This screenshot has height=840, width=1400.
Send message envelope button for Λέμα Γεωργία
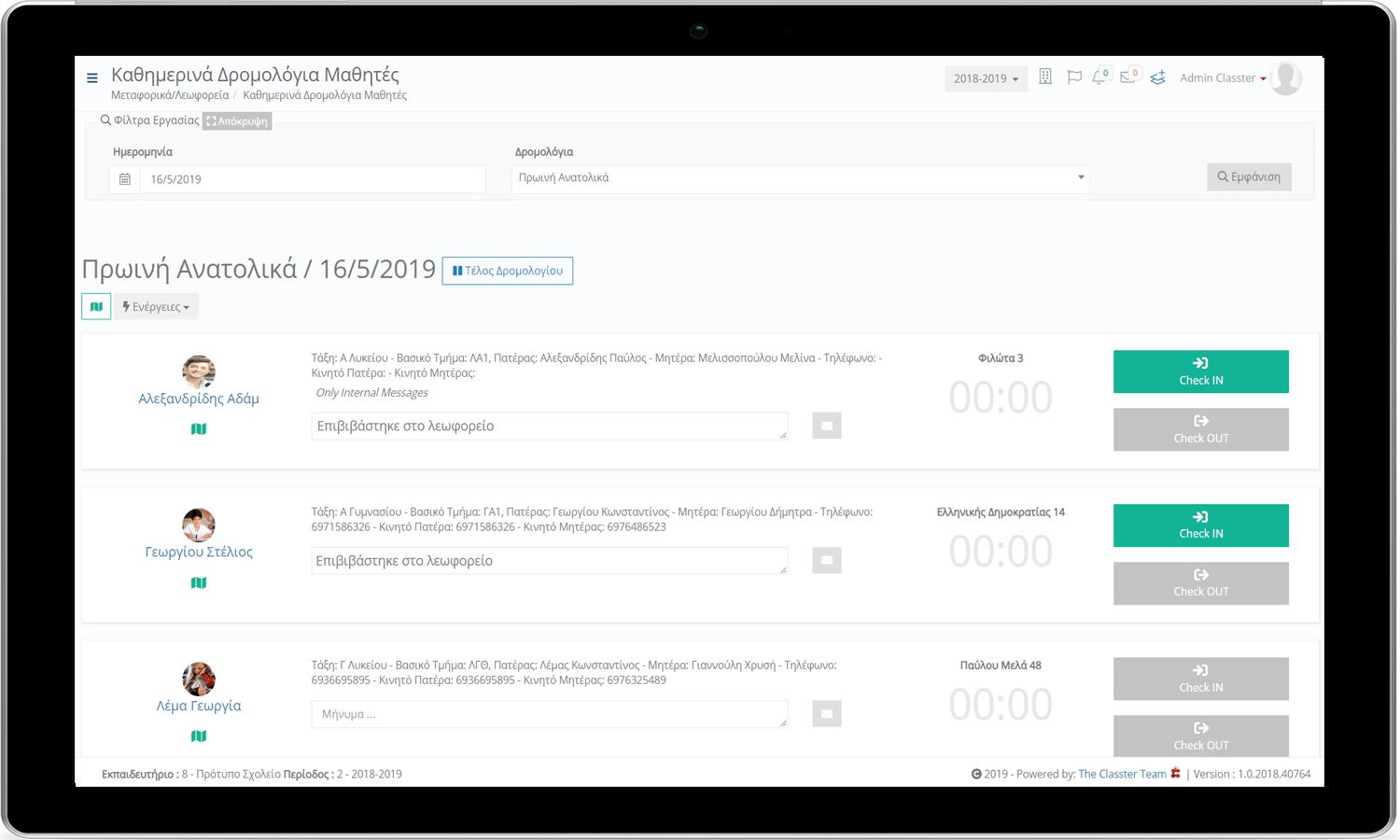pyautogui.click(x=827, y=714)
